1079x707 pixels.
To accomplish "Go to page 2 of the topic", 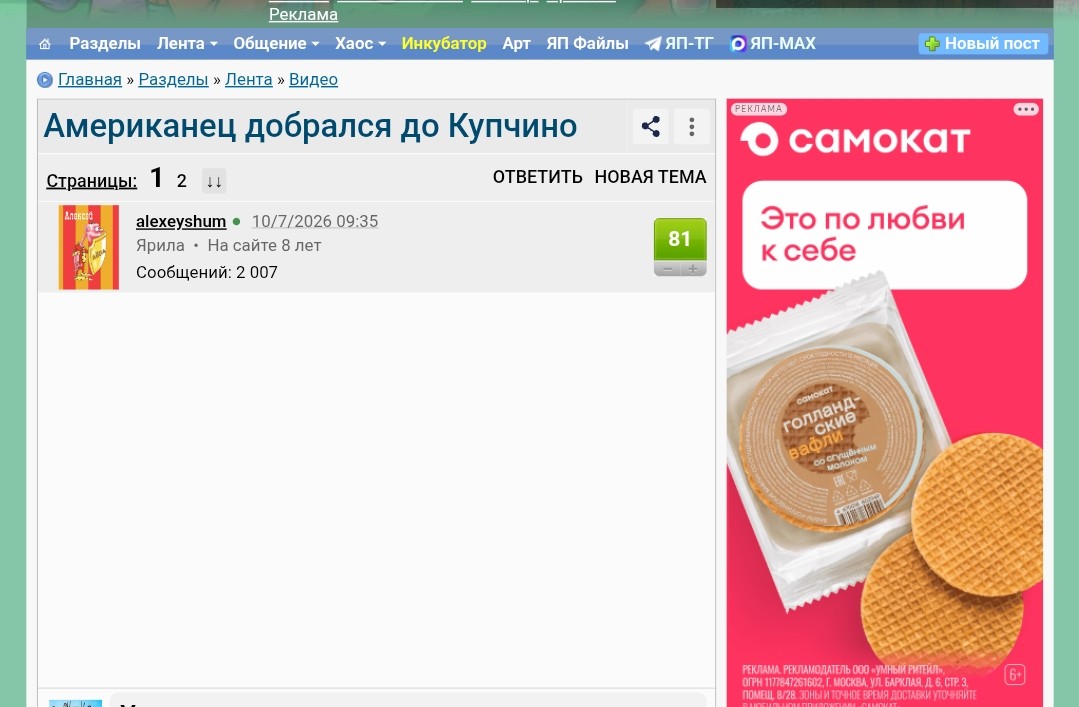I will click(x=182, y=181).
